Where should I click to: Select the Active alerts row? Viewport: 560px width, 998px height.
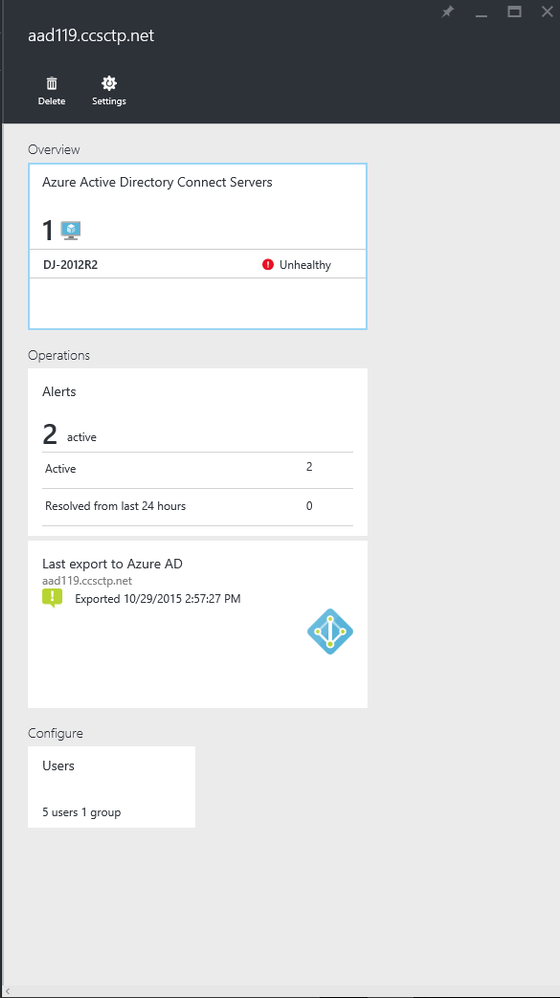point(197,469)
